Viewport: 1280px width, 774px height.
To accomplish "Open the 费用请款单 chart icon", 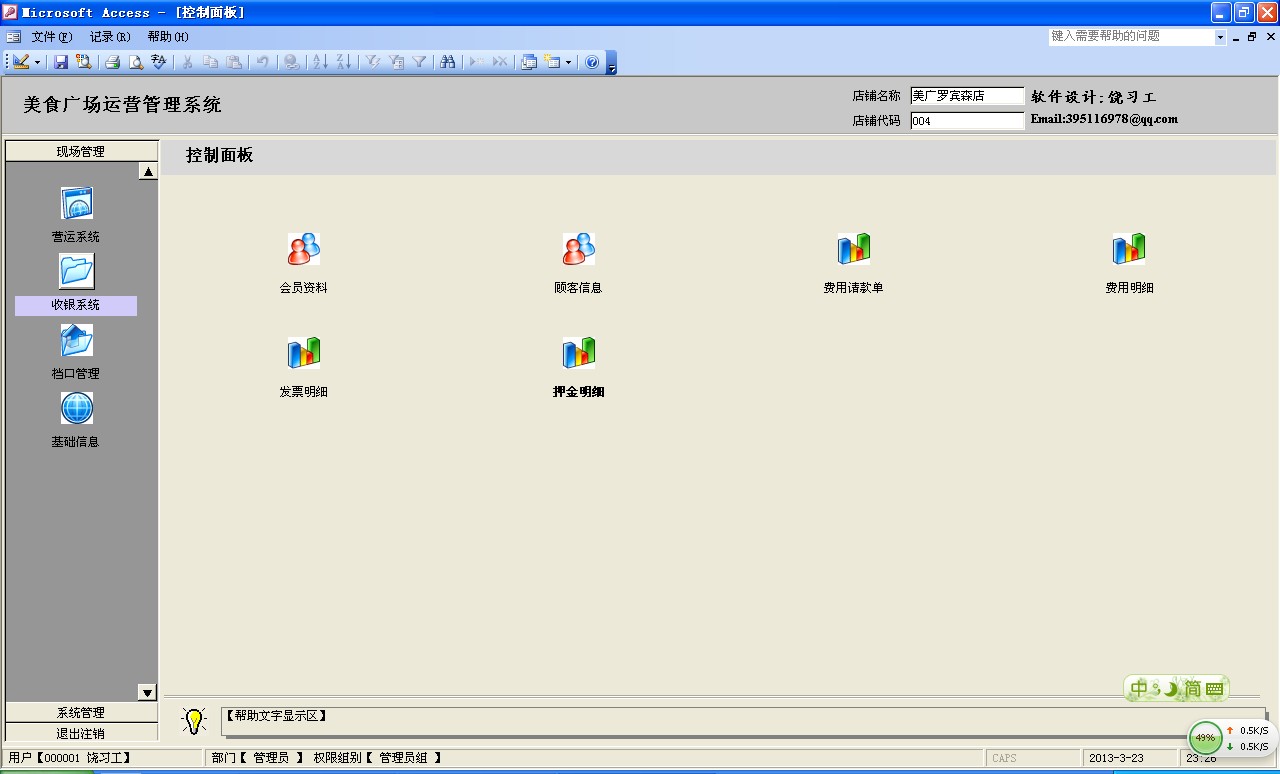I will (854, 249).
